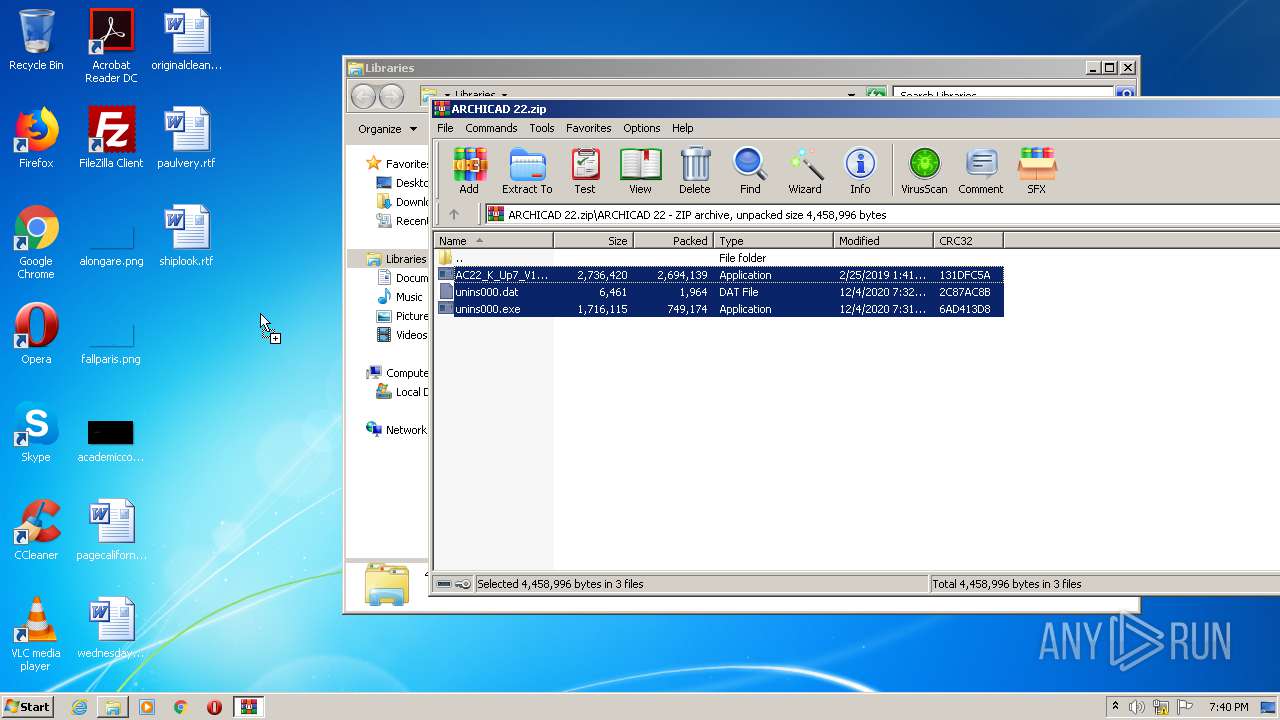
Task: Click WinRAR taskbar button
Action: [x=249, y=707]
